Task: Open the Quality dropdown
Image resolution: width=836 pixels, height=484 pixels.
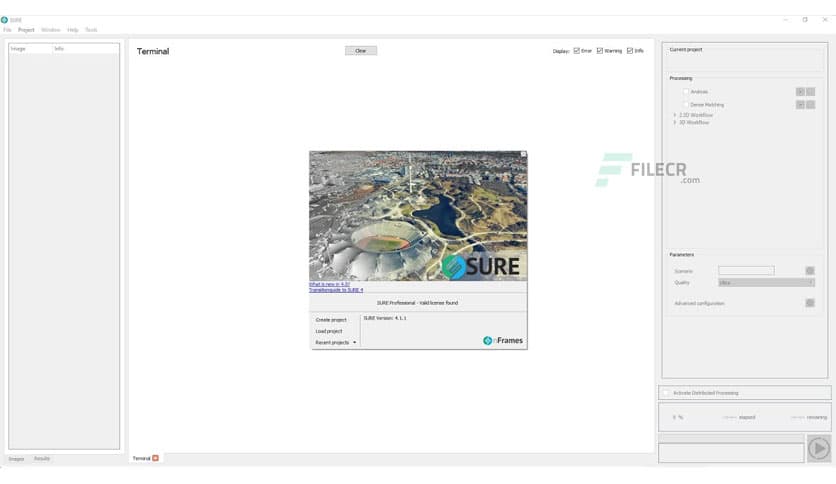Action: click(766, 283)
